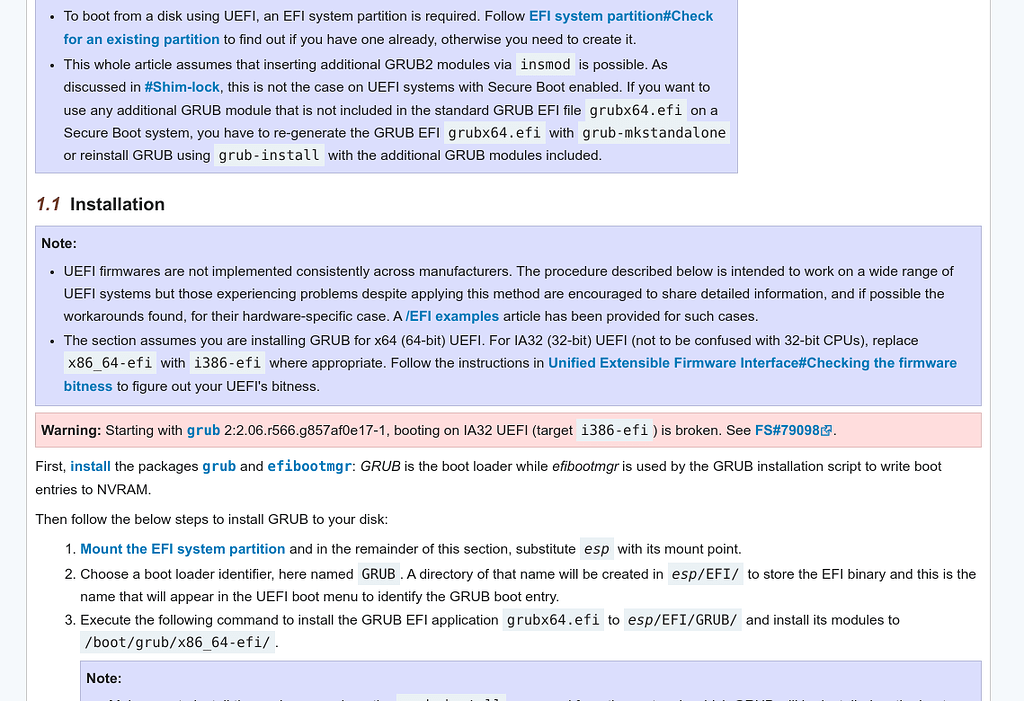Follow the #Shim-lock anchor link
Viewport: 1024px width, 701px height.
coord(182,86)
